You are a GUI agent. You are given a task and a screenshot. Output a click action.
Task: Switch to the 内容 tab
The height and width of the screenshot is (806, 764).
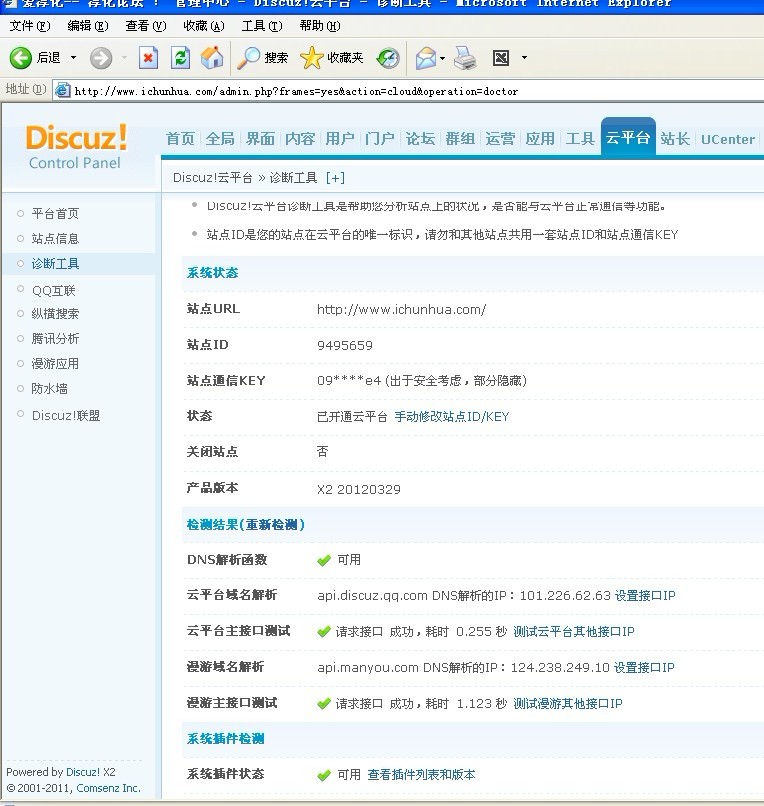pyautogui.click(x=300, y=138)
